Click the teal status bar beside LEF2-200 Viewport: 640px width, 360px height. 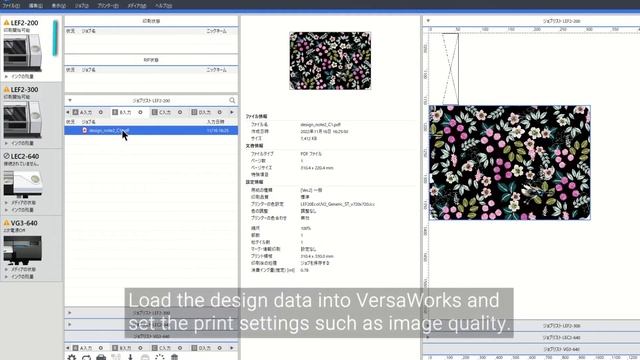pos(55,38)
